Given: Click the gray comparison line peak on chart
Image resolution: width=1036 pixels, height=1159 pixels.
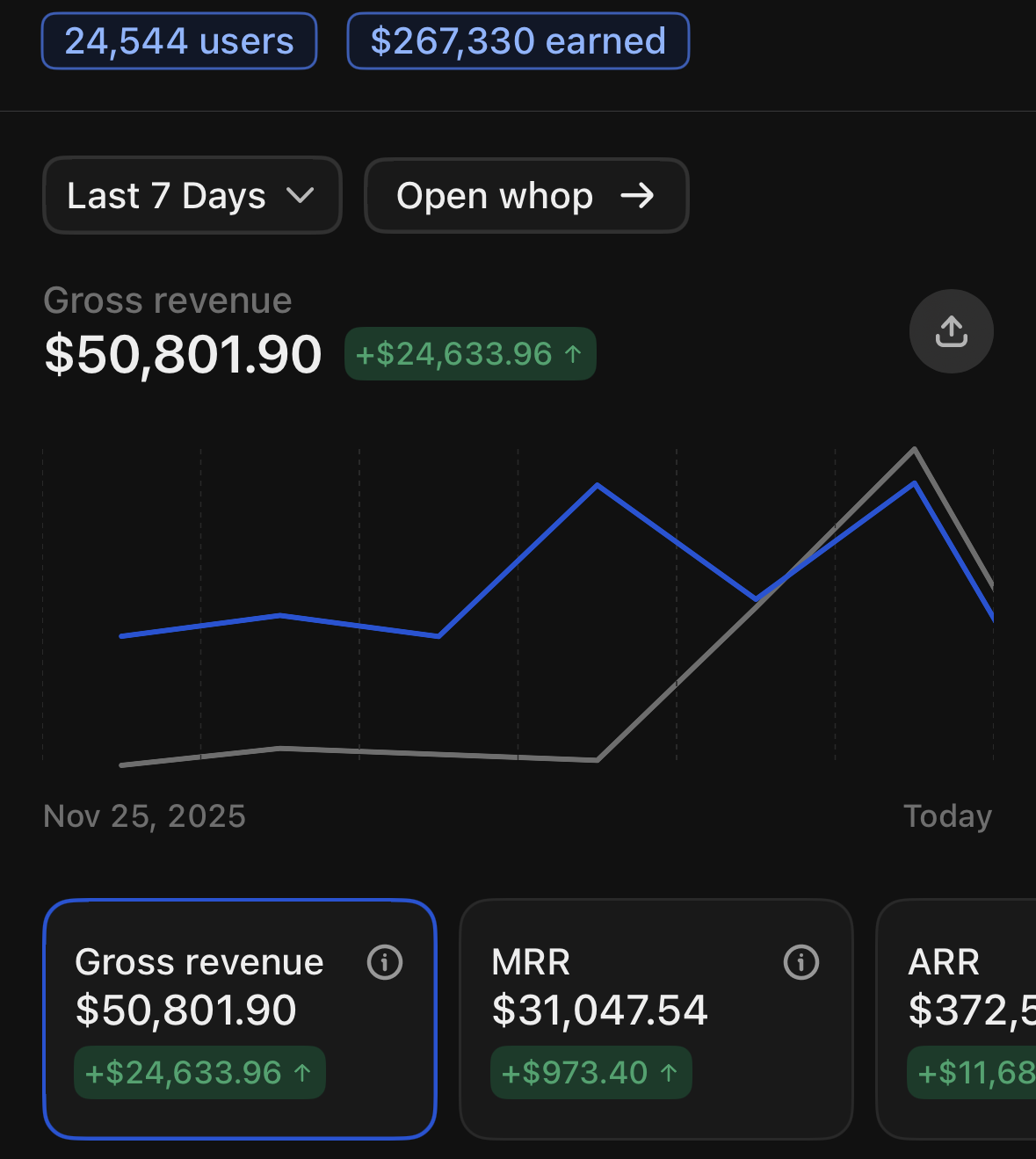Looking at the screenshot, I should pyautogui.click(x=915, y=450).
